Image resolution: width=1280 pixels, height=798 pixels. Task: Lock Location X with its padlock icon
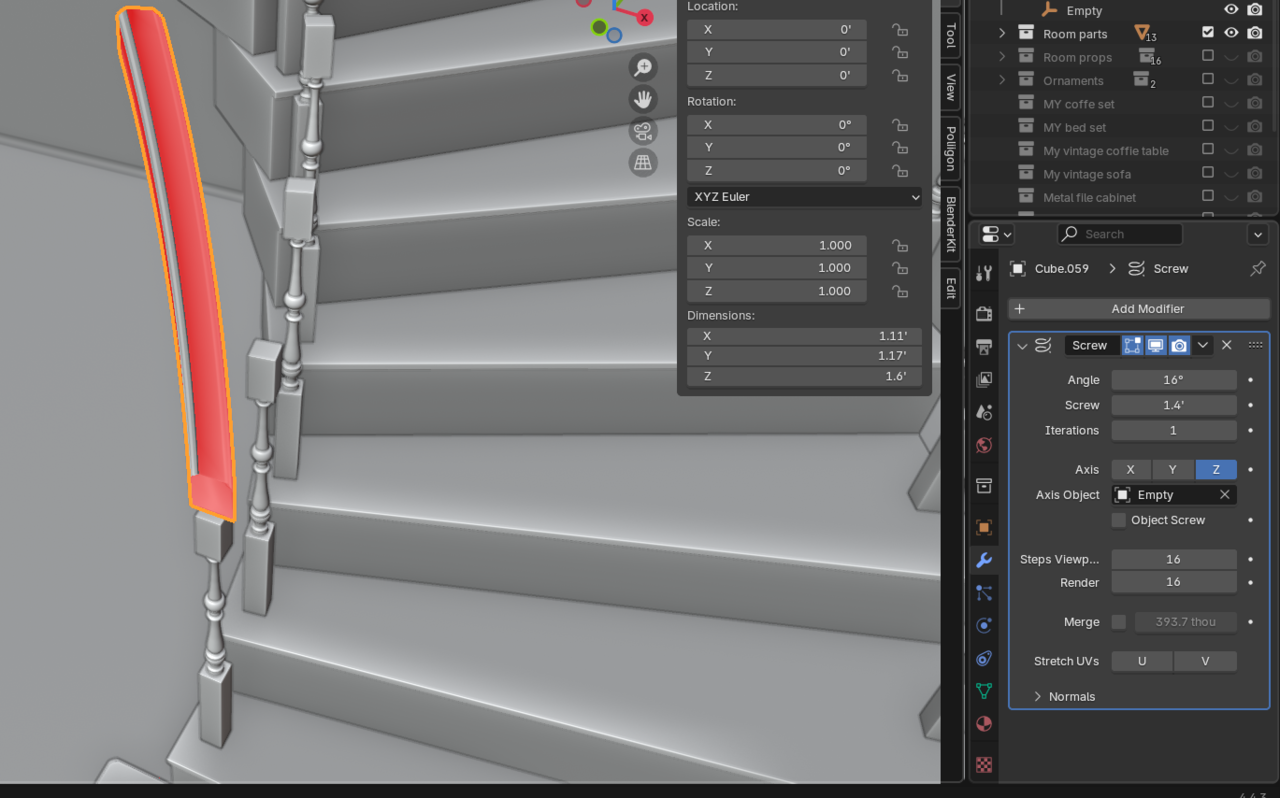click(900, 30)
